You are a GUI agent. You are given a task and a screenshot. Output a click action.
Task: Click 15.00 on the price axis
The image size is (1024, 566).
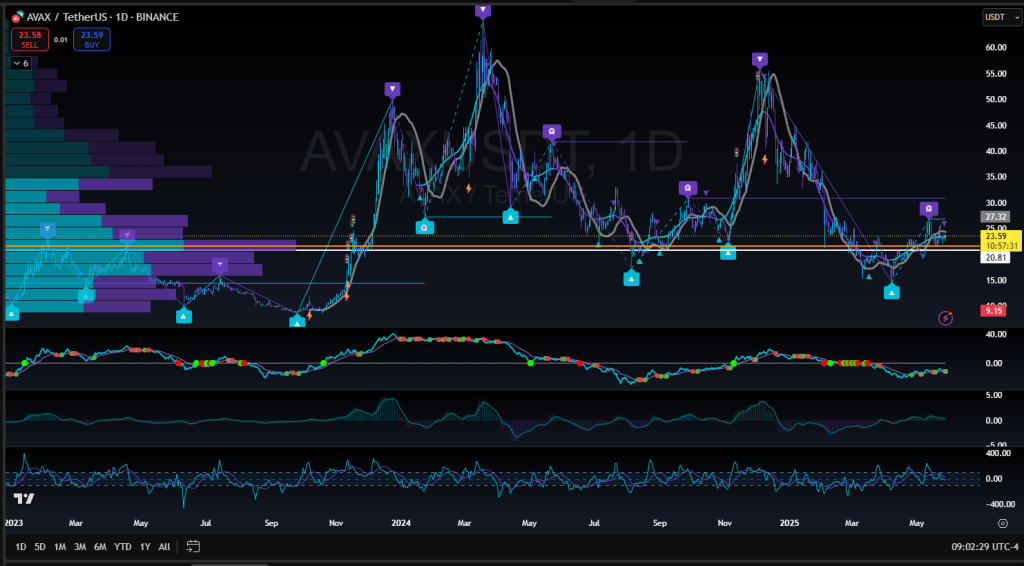pos(996,280)
